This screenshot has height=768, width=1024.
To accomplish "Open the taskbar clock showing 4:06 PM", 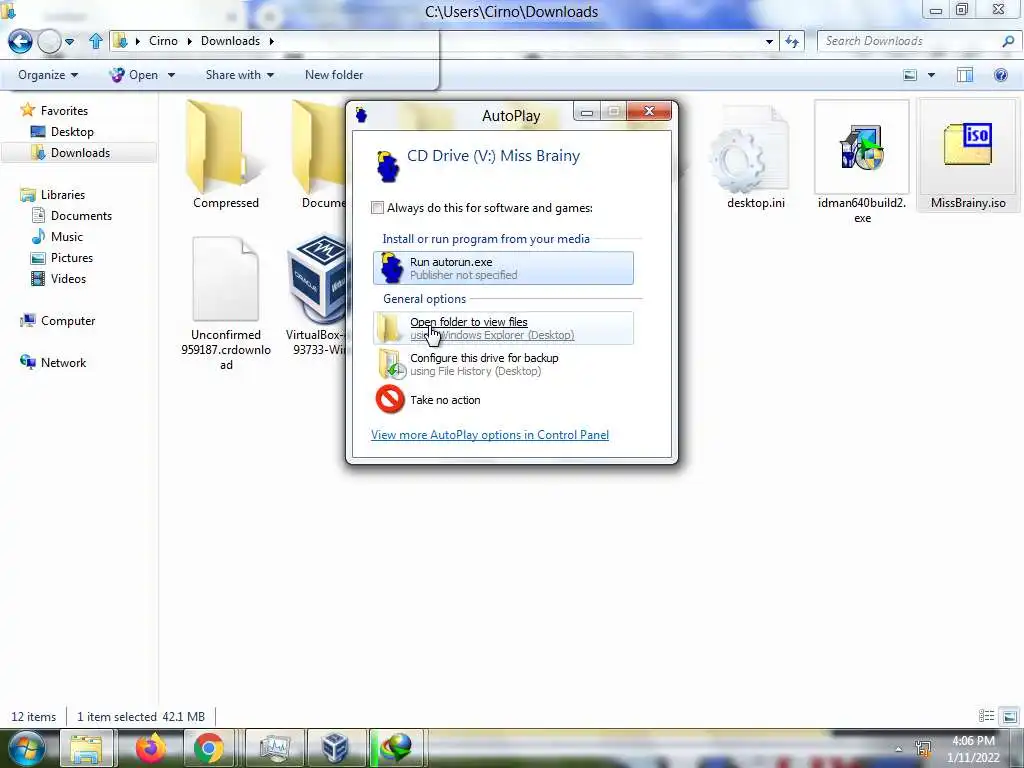I will (x=973, y=749).
